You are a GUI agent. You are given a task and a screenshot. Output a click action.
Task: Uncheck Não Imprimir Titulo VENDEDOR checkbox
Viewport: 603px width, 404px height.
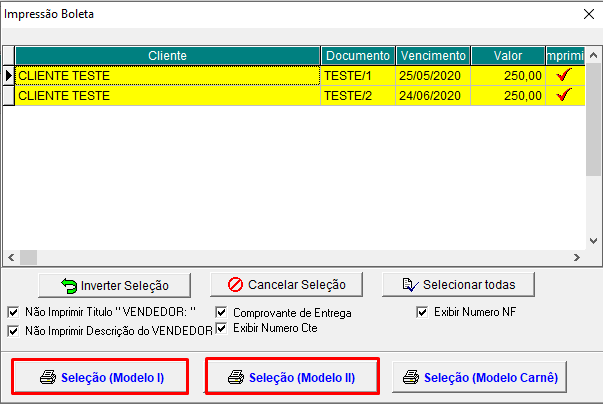pyautogui.click(x=13, y=312)
